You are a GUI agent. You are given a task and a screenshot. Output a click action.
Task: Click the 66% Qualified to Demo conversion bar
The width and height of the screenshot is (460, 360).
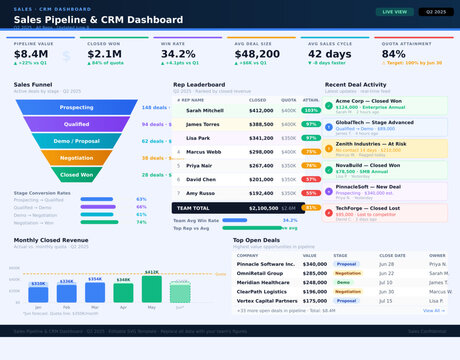pos(98,207)
